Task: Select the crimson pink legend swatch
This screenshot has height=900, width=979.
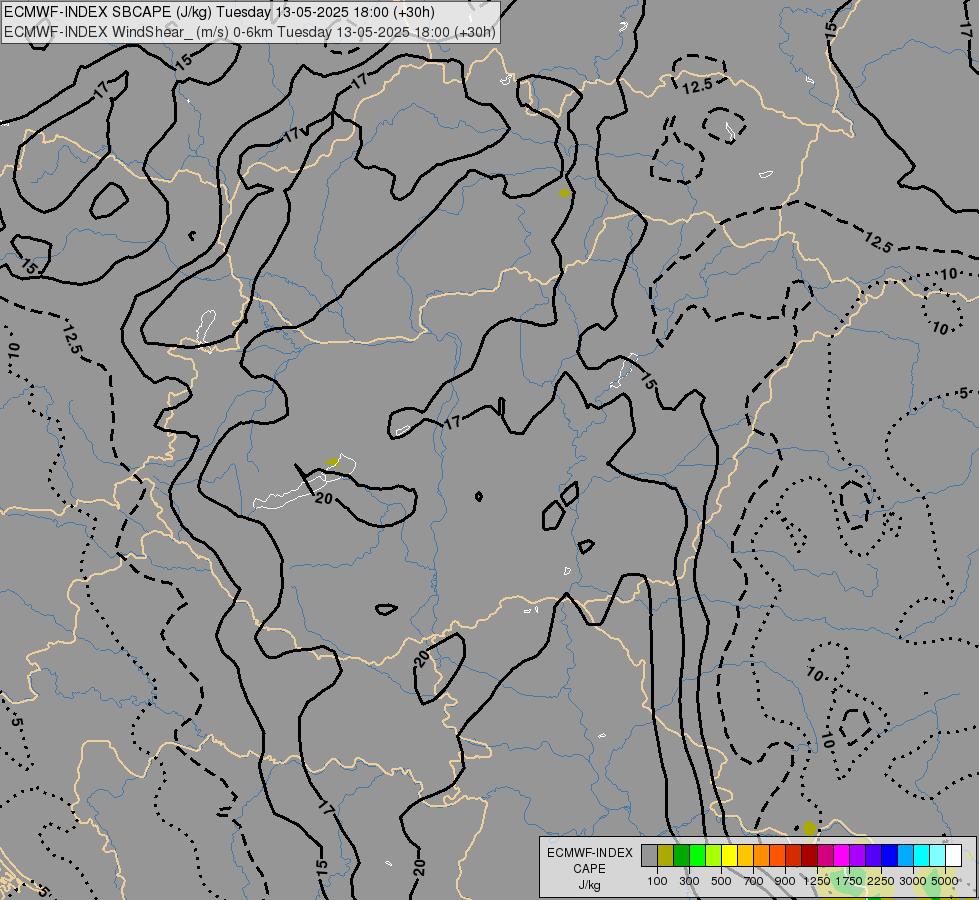Action: [x=826, y=855]
